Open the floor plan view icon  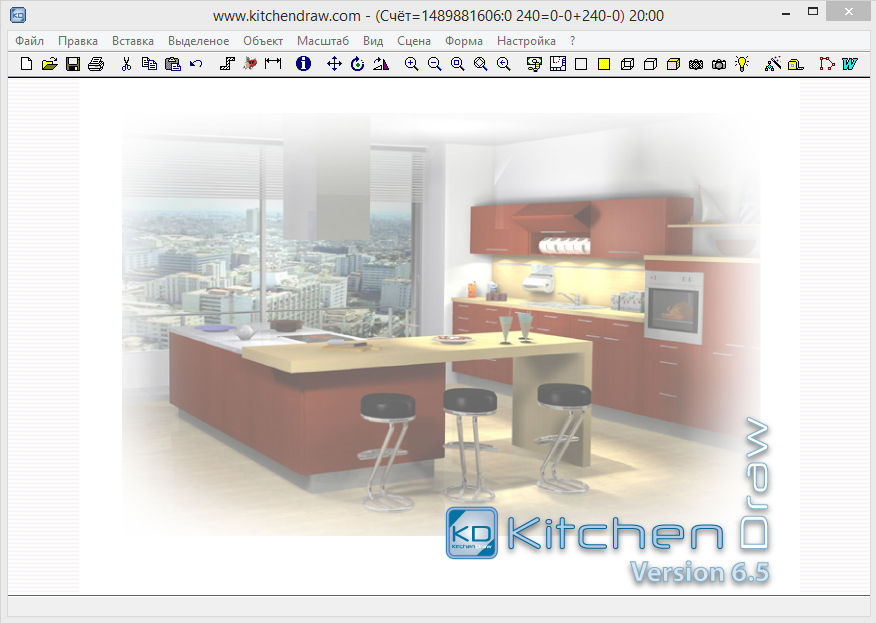pos(558,64)
